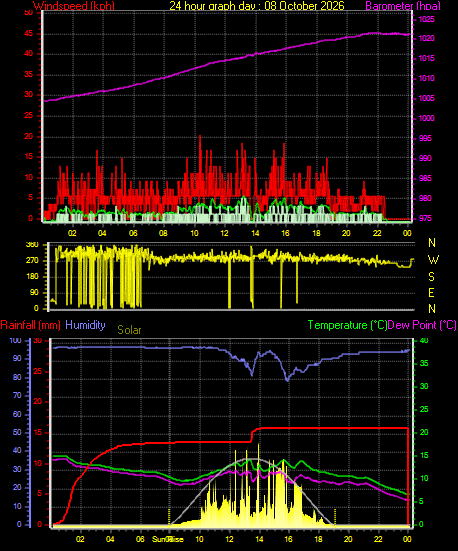Click hour 04 on the bottom chart's time axis
458x551 pixels.
pos(110,539)
